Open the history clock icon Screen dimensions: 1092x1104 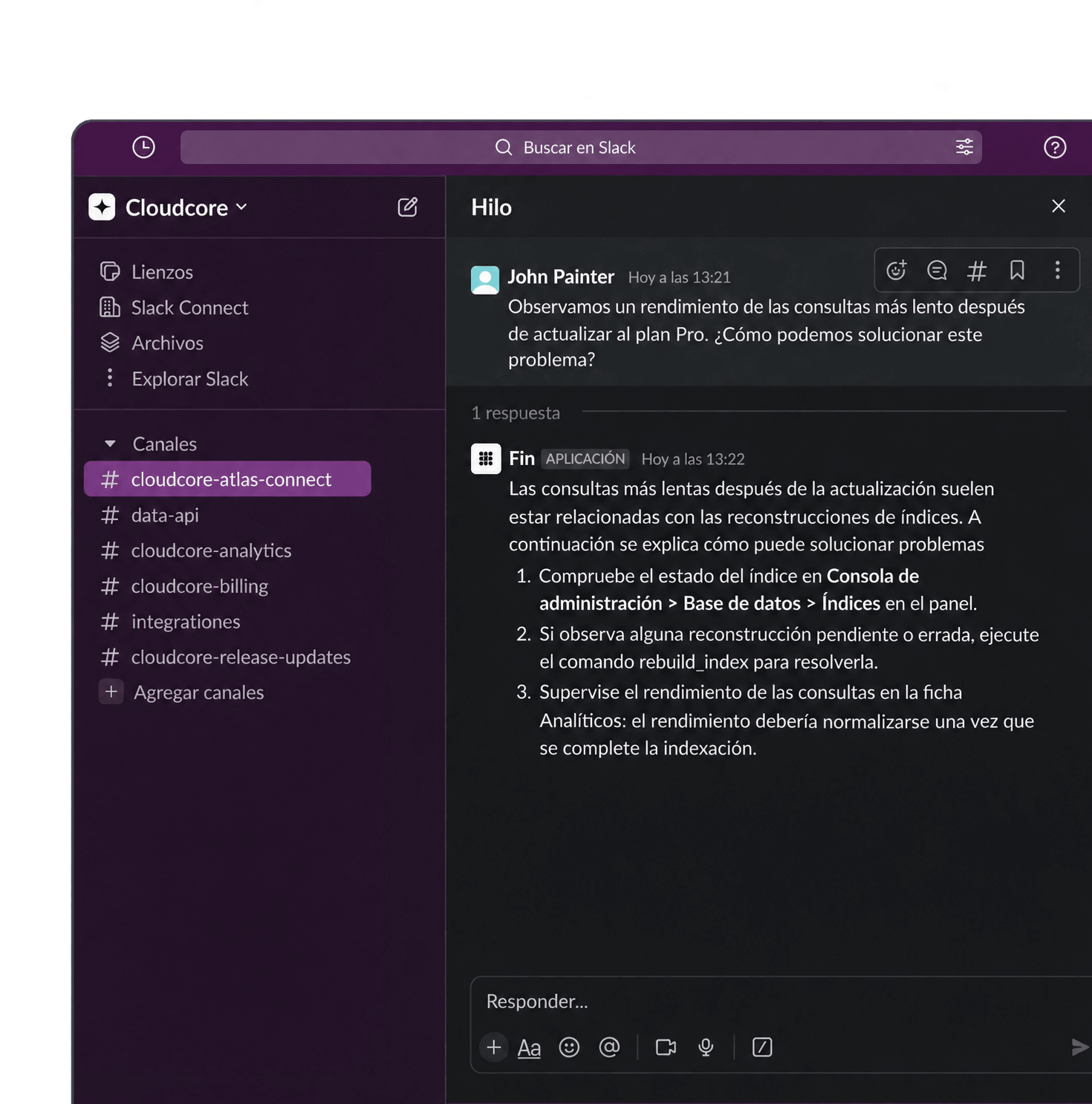143,147
